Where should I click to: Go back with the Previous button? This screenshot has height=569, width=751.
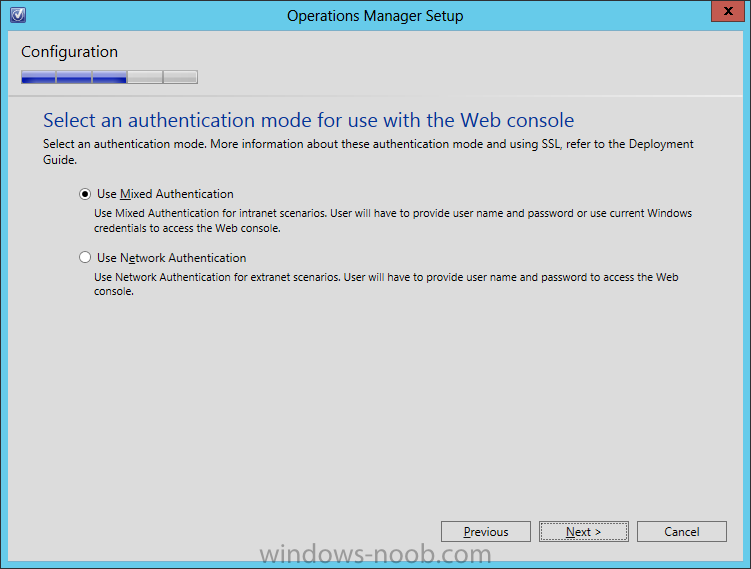(x=486, y=532)
